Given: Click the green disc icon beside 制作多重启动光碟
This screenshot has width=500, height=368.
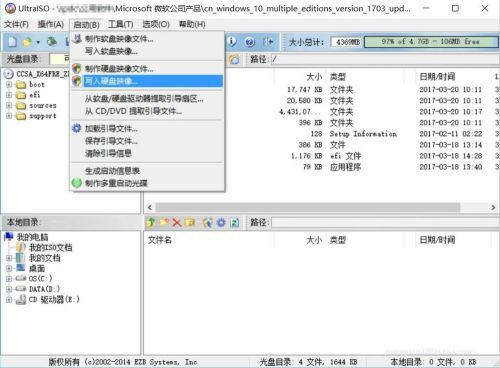Looking at the screenshot, I should coord(77,183).
